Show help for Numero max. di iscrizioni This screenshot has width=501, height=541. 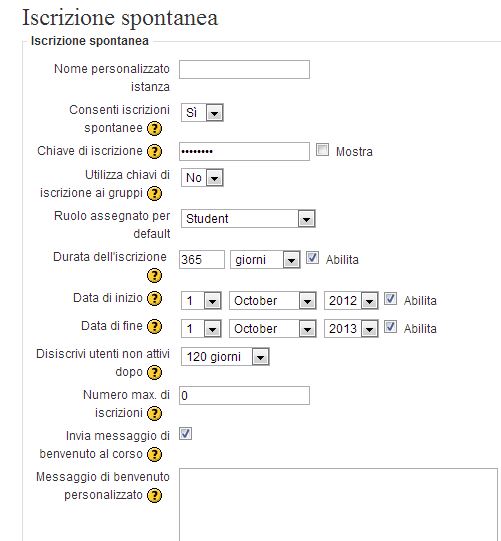pyautogui.click(x=154, y=413)
